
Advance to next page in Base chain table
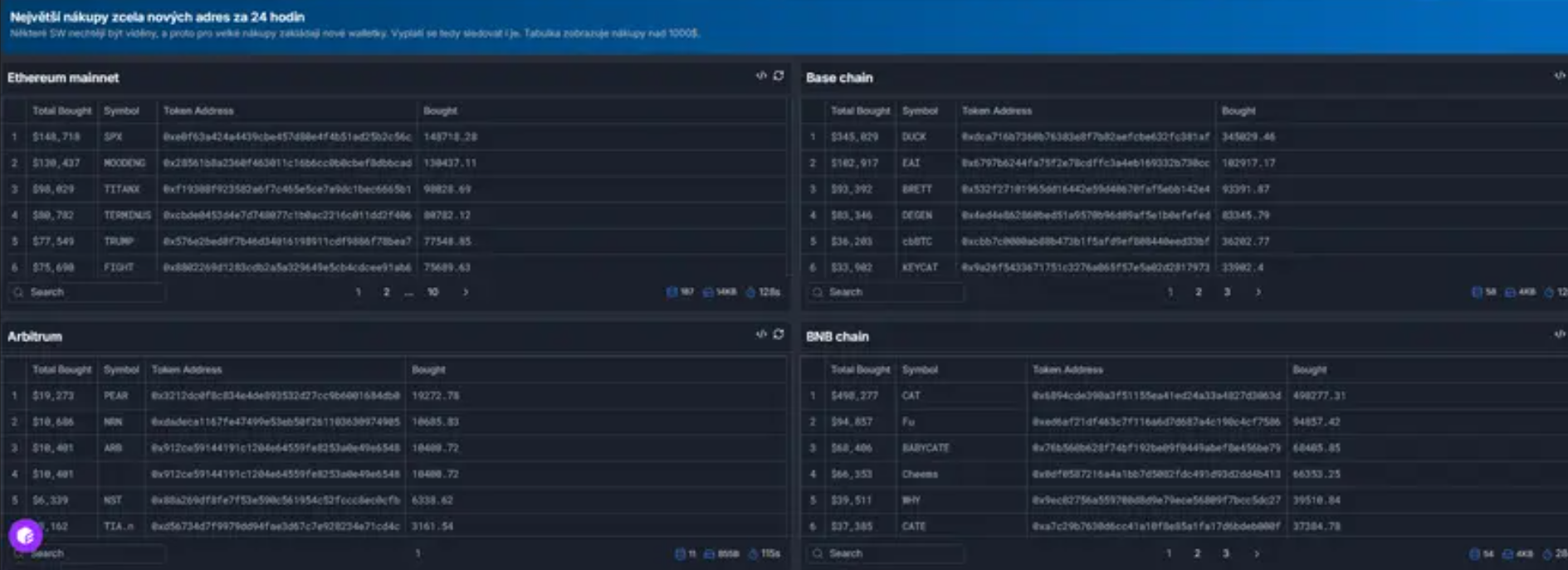(x=1258, y=292)
